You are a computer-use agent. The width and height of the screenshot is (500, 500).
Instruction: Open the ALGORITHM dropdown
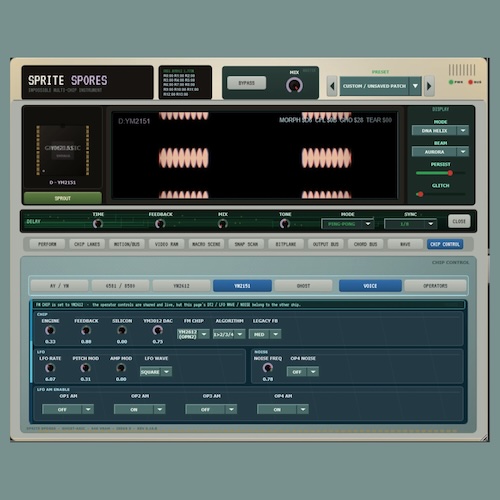click(229, 334)
